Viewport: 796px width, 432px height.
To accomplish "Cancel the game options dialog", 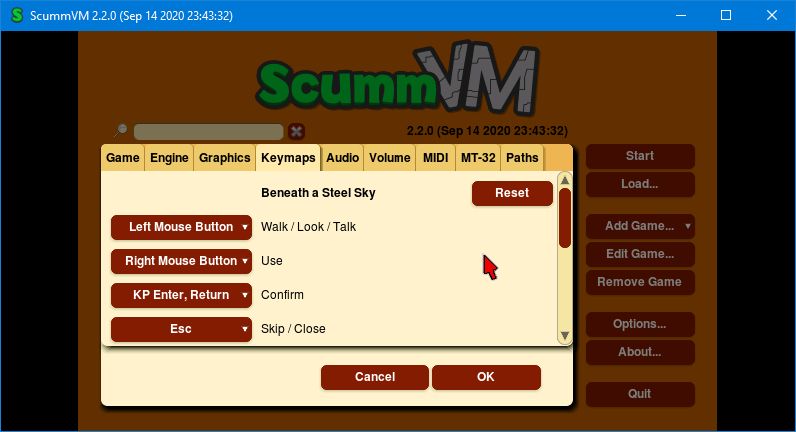I will (375, 377).
